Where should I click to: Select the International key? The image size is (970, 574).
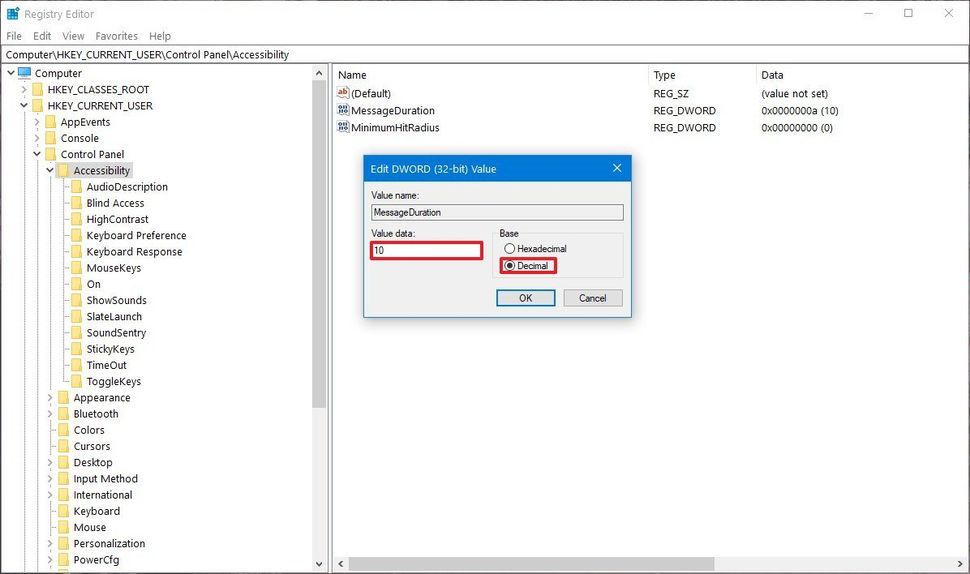click(x=103, y=495)
